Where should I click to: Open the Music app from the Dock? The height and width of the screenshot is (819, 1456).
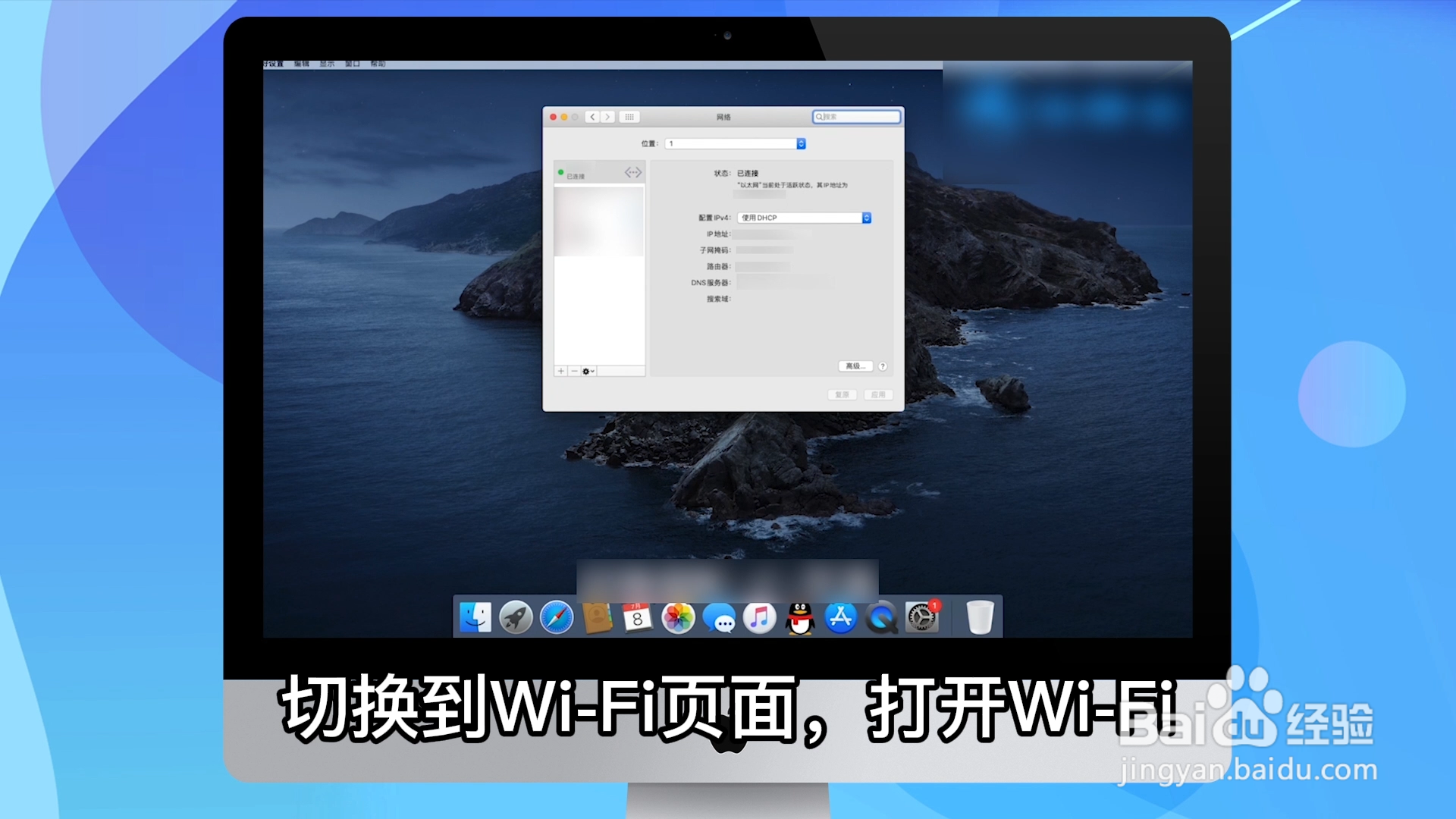761,618
